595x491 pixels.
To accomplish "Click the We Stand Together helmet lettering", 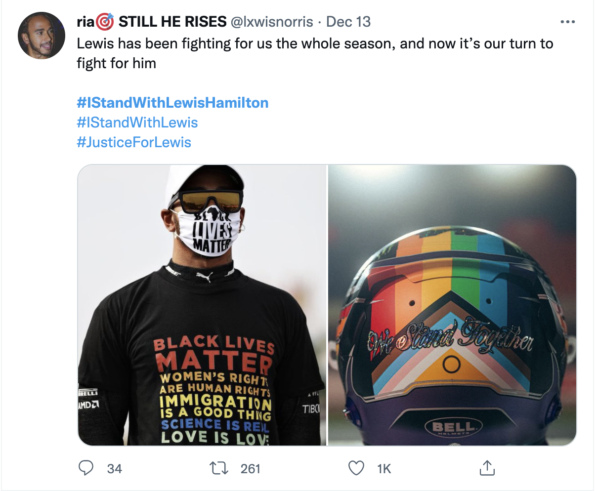I will click(x=450, y=338).
